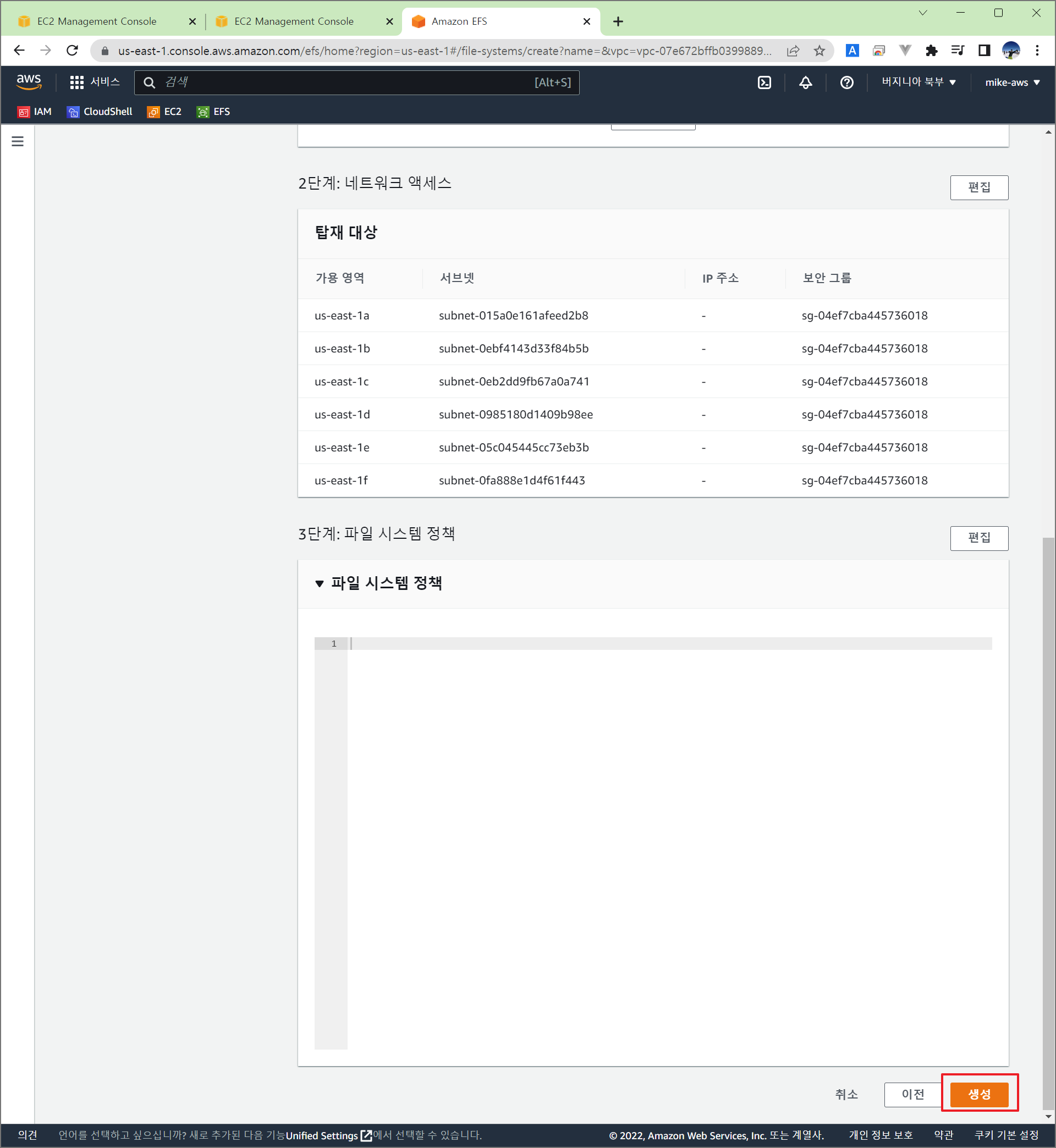
Task: Click the orange 생성 button
Action: click(x=979, y=1094)
